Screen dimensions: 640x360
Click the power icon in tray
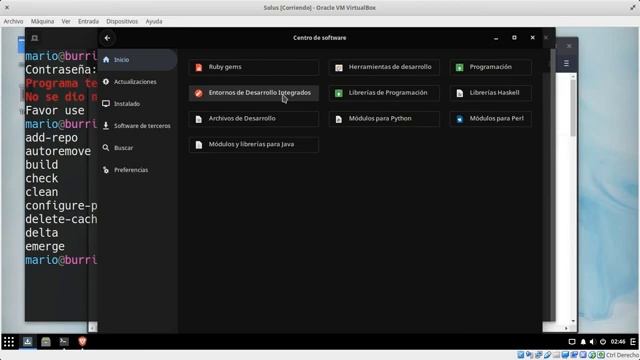603,342
